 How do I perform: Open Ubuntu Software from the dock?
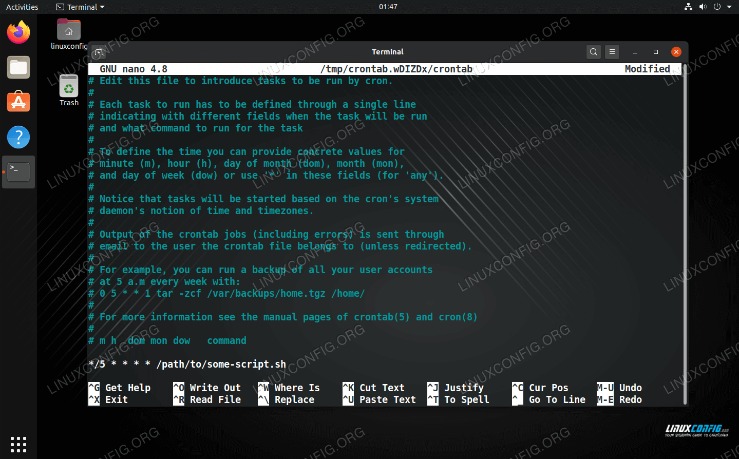pyautogui.click(x=18, y=101)
